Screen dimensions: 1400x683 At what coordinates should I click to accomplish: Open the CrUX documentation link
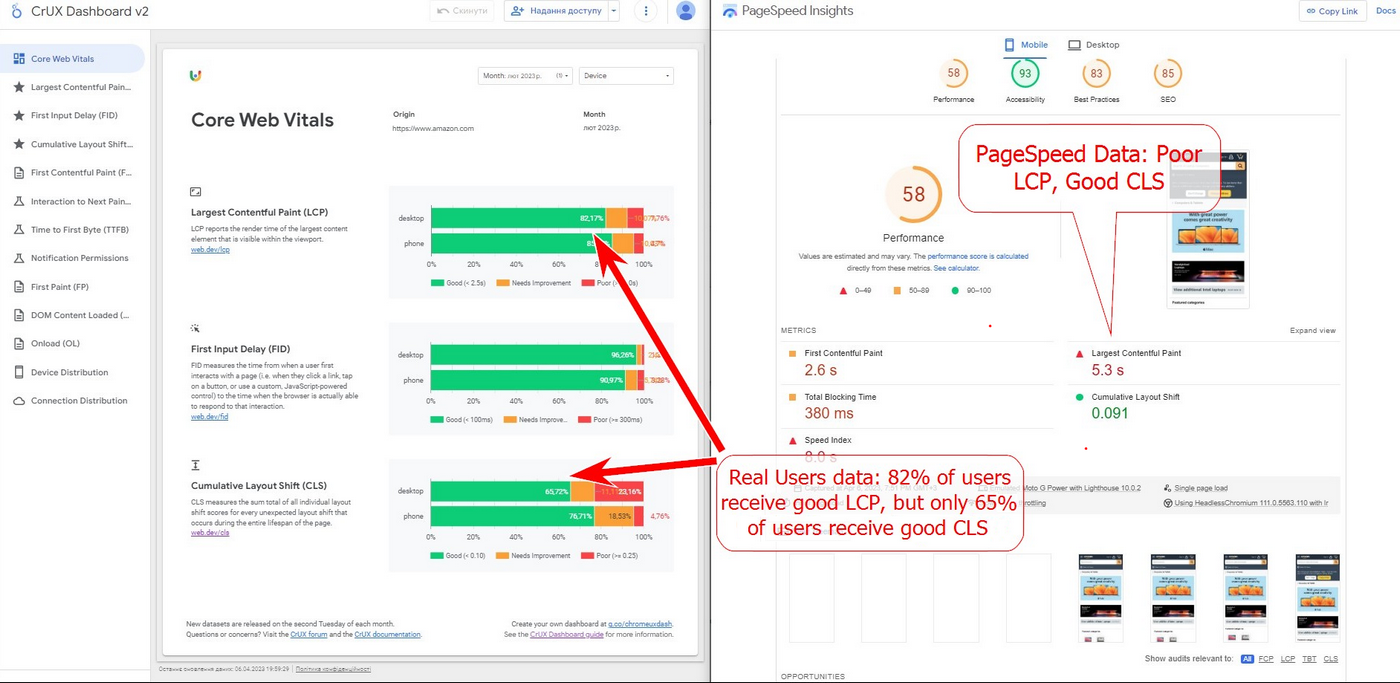pos(387,634)
